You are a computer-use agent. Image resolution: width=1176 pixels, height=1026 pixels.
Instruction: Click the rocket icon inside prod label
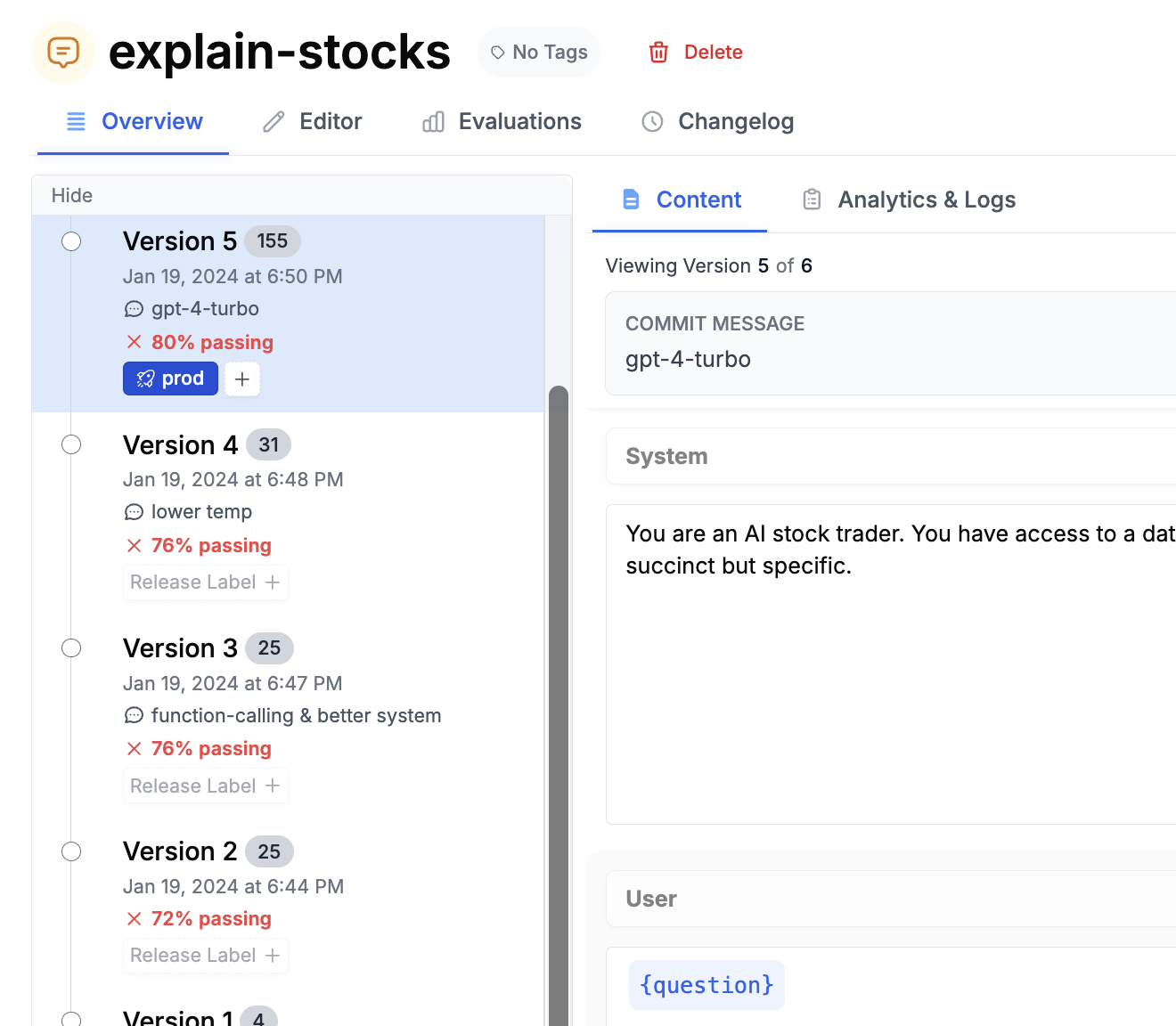pos(147,378)
